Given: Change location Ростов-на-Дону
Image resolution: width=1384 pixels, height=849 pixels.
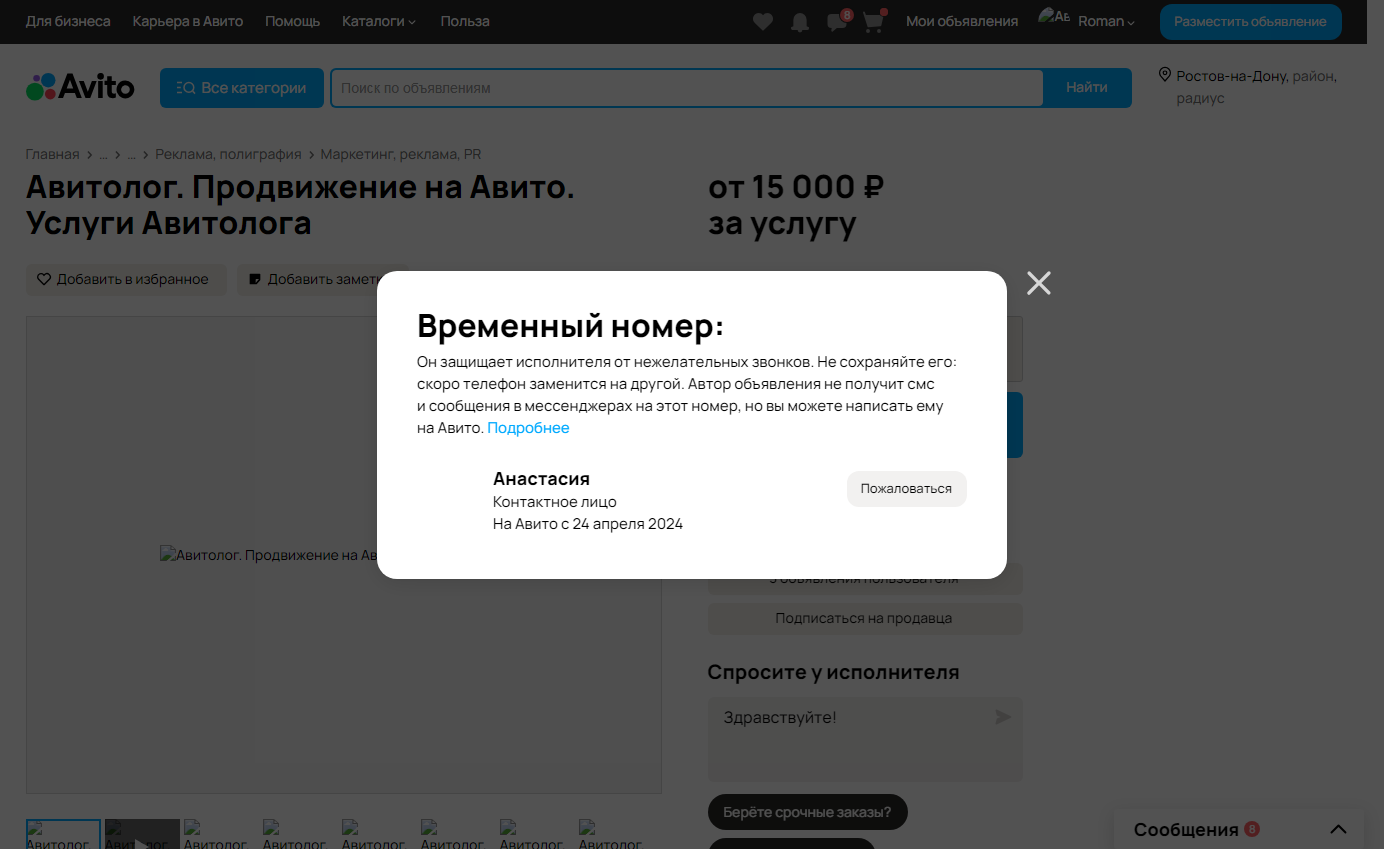Looking at the screenshot, I should (1230, 75).
